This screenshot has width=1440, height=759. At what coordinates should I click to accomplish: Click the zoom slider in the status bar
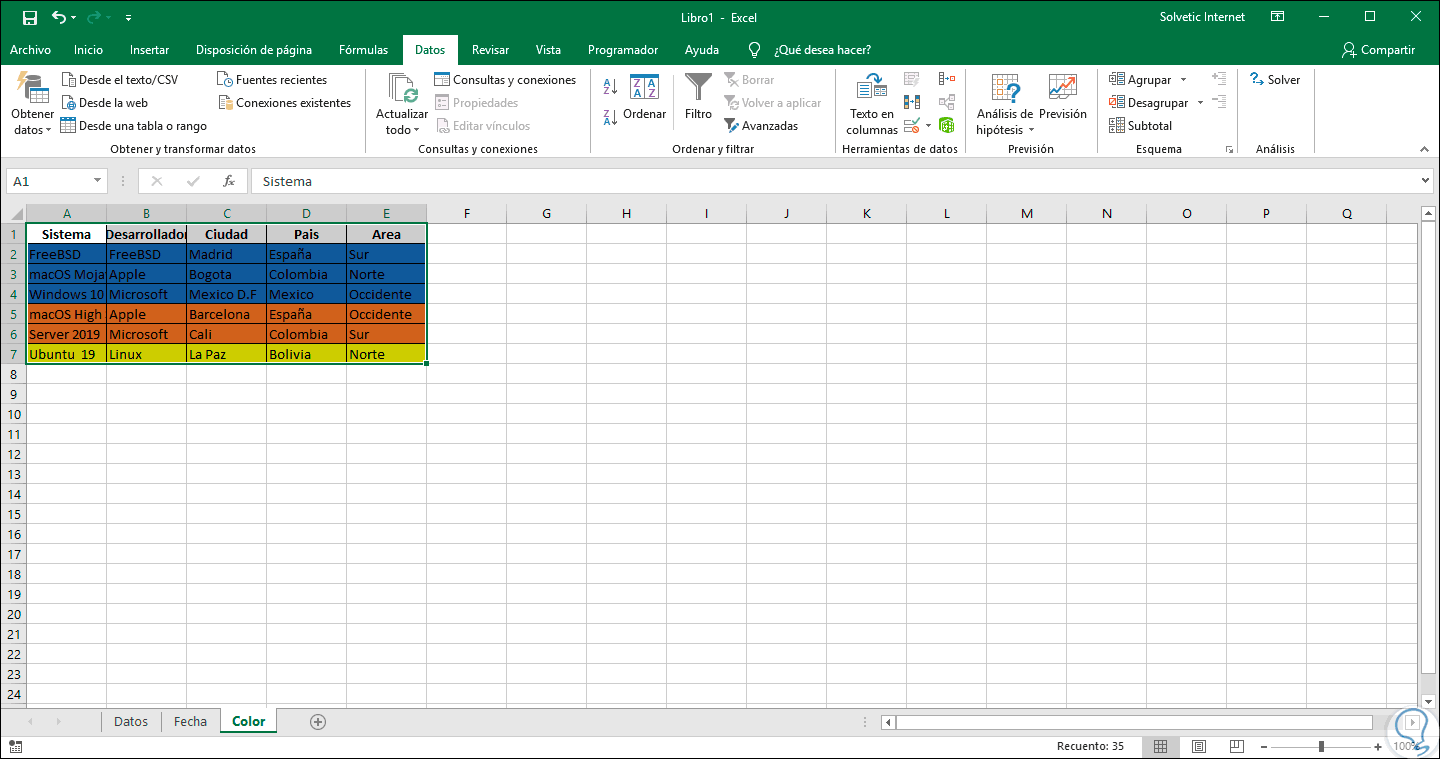(x=1322, y=747)
